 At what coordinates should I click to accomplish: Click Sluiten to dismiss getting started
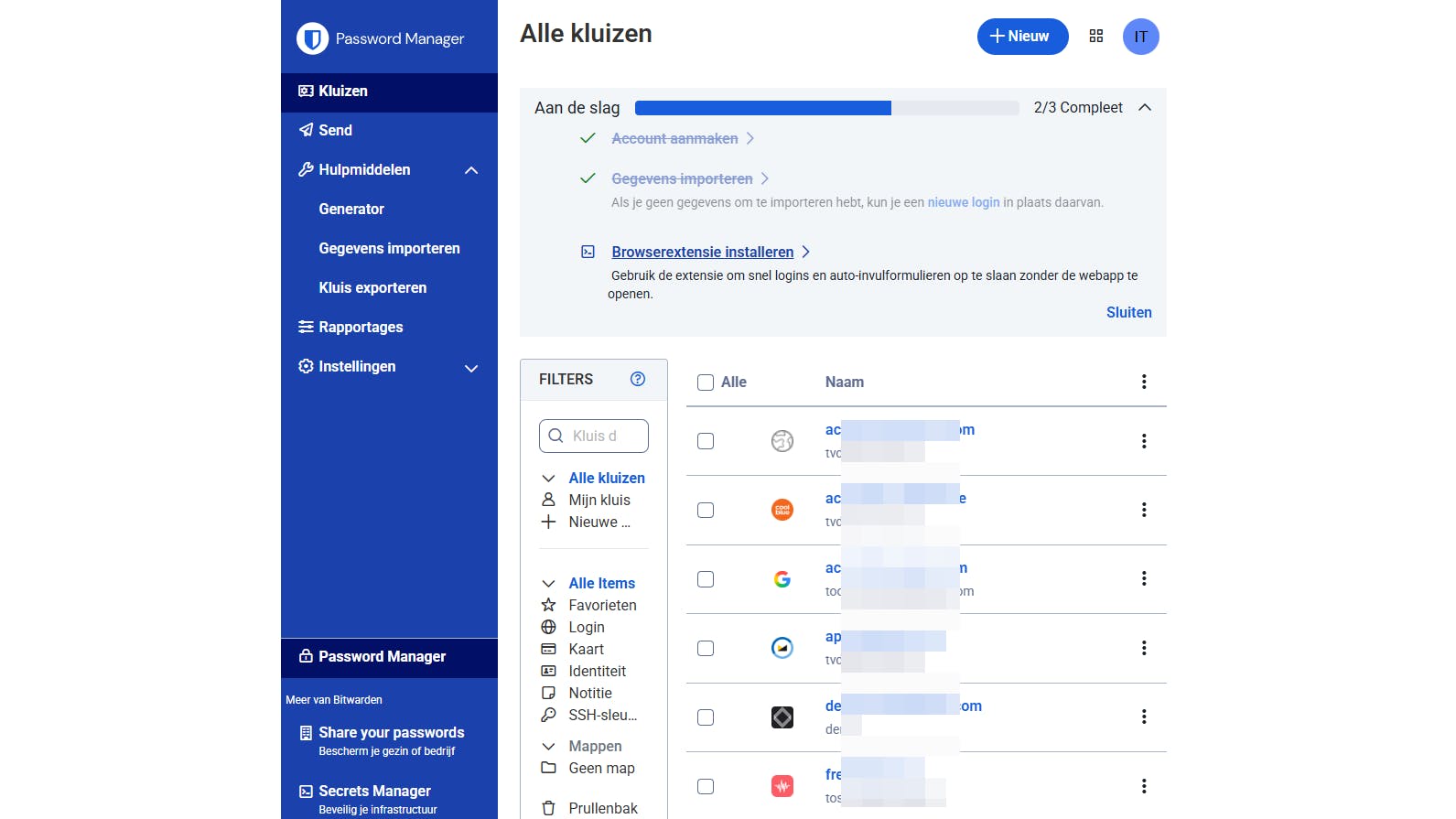[1128, 312]
